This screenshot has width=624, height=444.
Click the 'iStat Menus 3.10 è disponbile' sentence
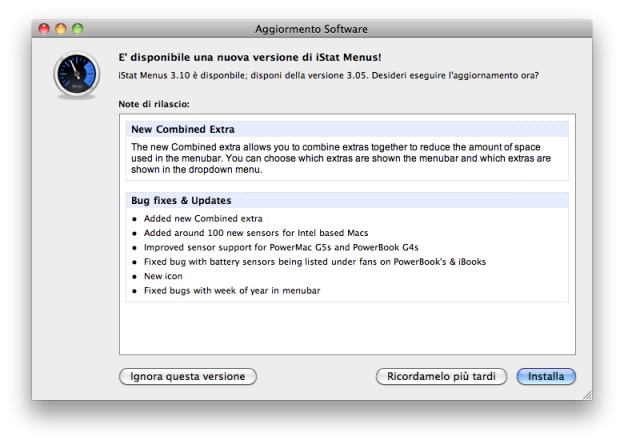point(328,75)
